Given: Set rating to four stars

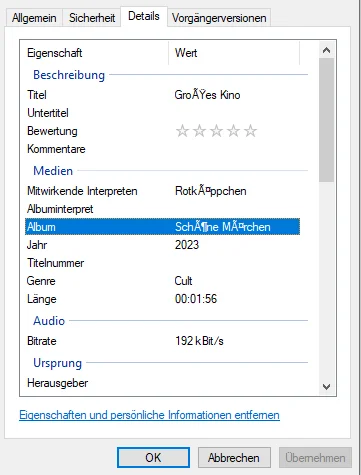Looking at the screenshot, I should coord(233,131).
